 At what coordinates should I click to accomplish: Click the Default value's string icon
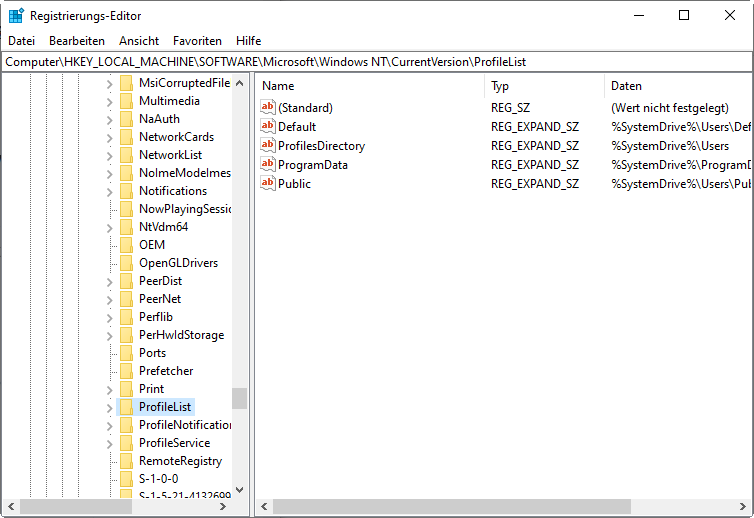click(267, 126)
